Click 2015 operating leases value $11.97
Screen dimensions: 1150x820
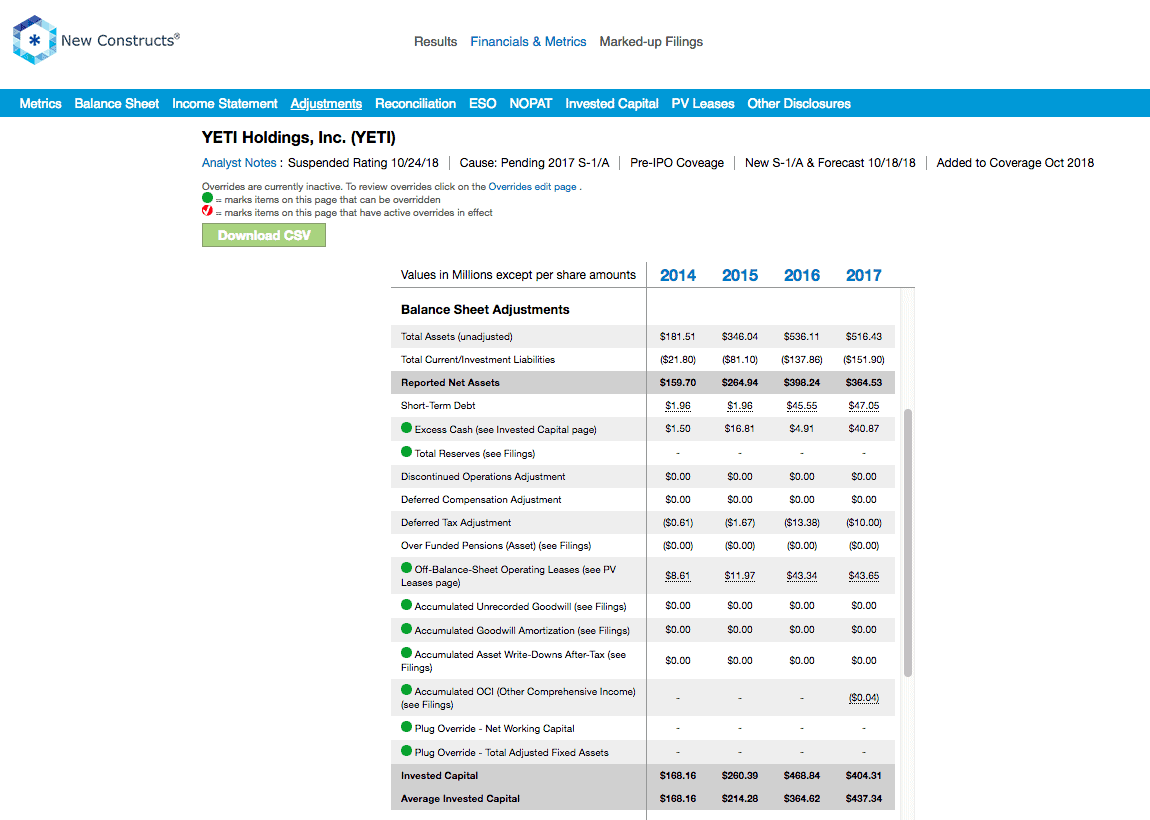pos(740,576)
